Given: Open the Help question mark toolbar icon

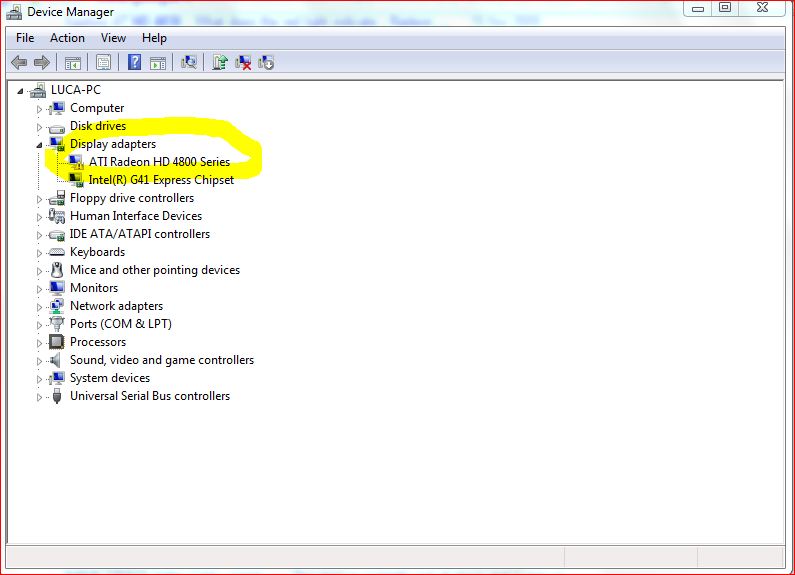Looking at the screenshot, I should coord(134,62).
